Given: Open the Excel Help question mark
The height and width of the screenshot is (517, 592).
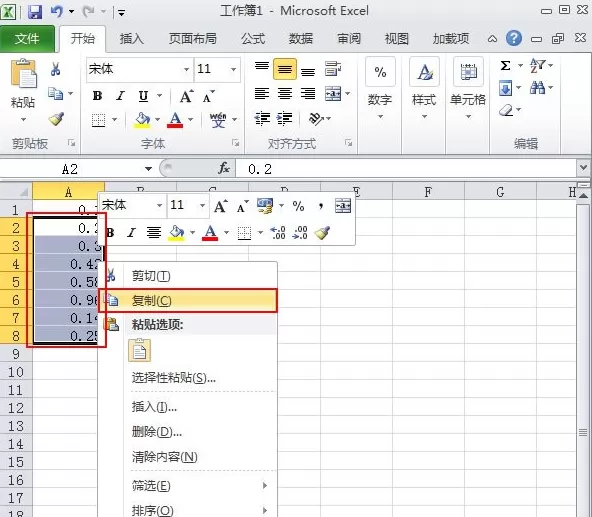Looking at the screenshot, I should pyautogui.click(x=514, y=38).
